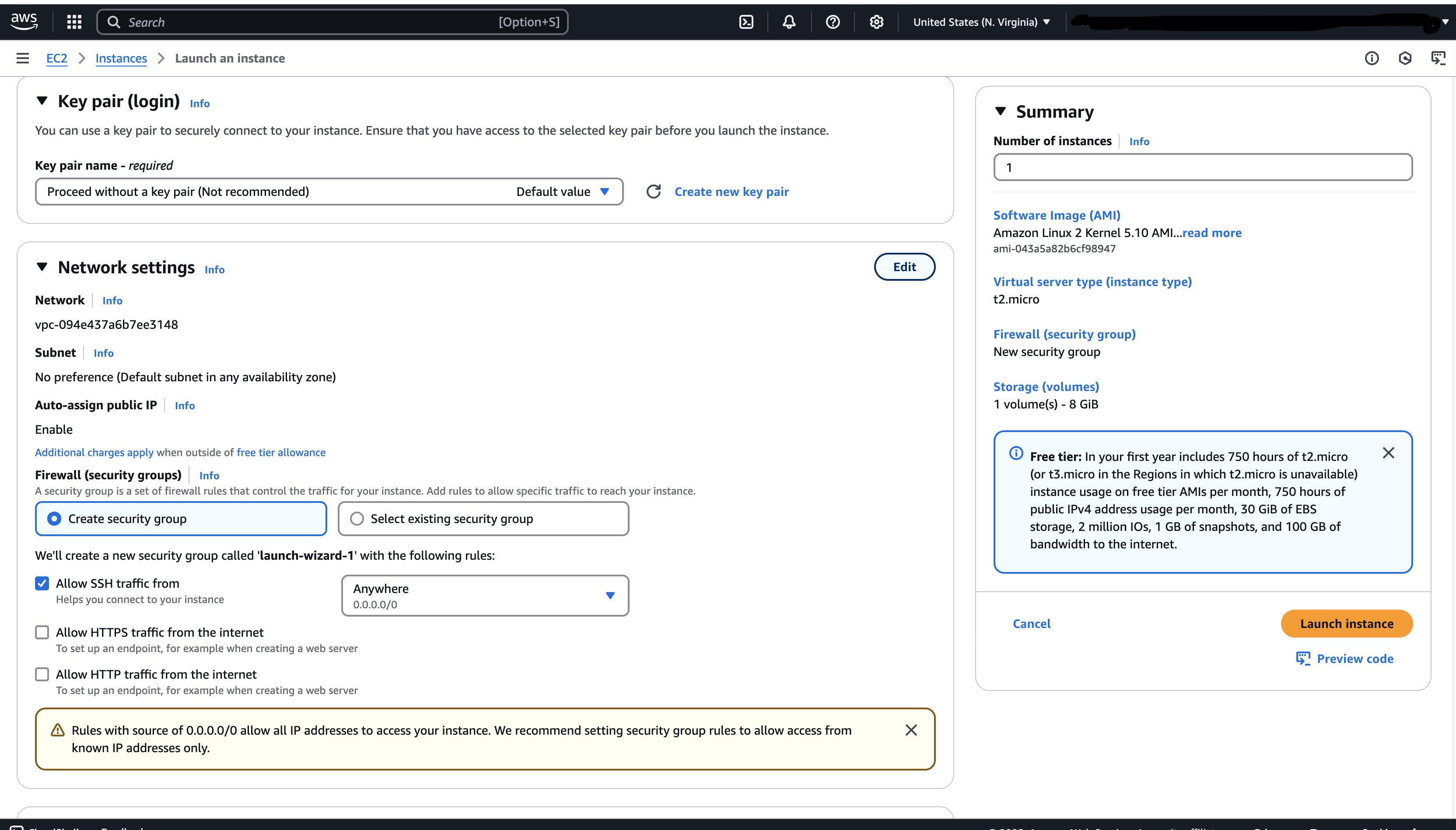Toggle the hamburger navigation menu
The height and width of the screenshot is (830, 1456).
[23, 58]
